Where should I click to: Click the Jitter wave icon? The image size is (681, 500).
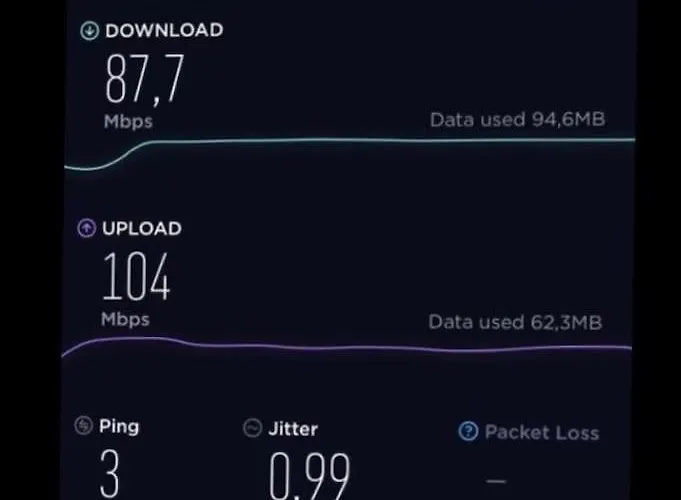[252, 428]
